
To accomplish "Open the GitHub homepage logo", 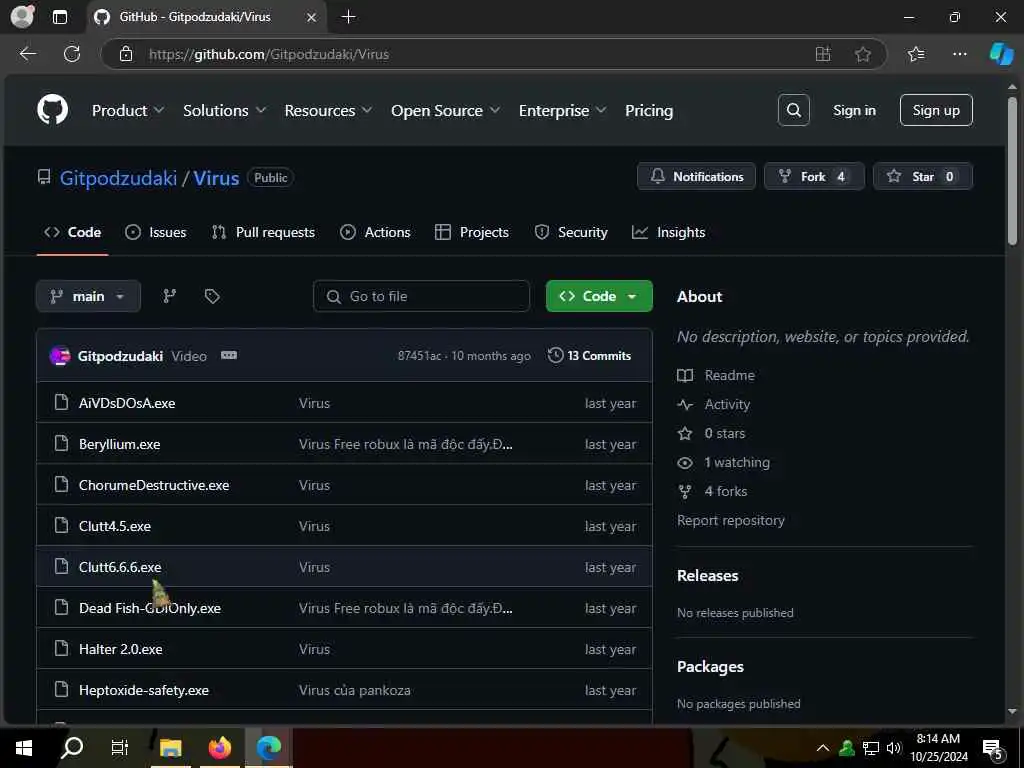I will (x=52, y=110).
